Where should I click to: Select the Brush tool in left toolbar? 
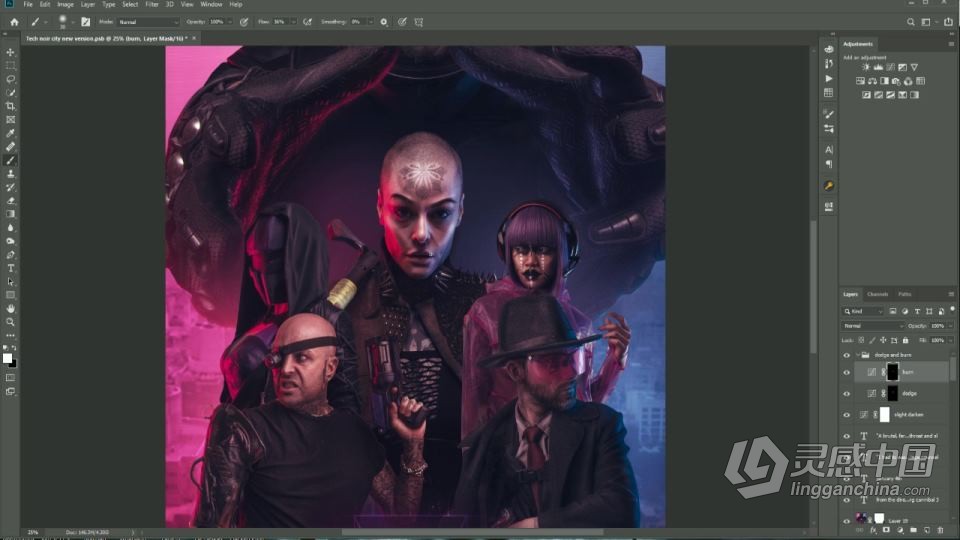(10, 160)
